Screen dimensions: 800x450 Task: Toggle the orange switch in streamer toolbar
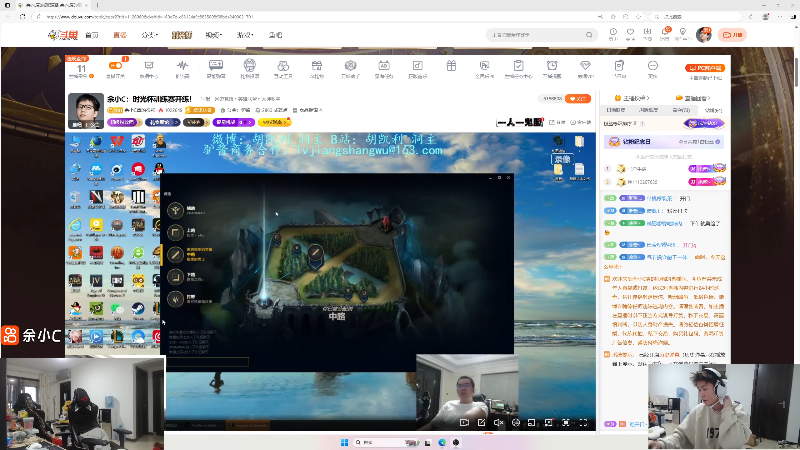click(x=115, y=65)
